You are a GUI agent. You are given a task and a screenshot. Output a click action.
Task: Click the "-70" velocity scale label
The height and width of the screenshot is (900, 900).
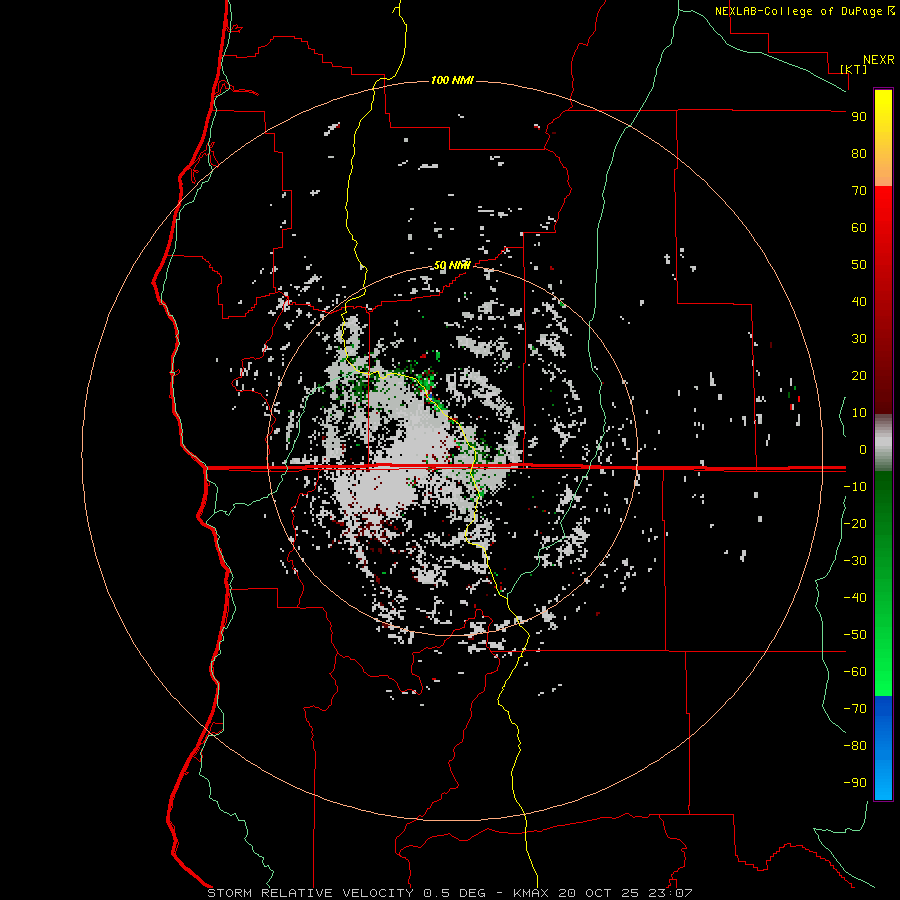(x=855, y=709)
